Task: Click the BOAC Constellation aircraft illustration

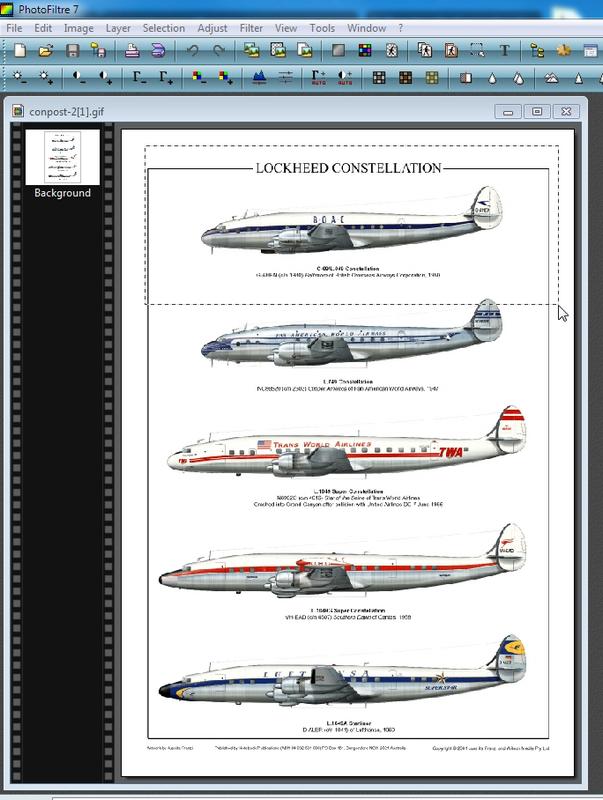Action: pyautogui.click(x=352, y=221)
